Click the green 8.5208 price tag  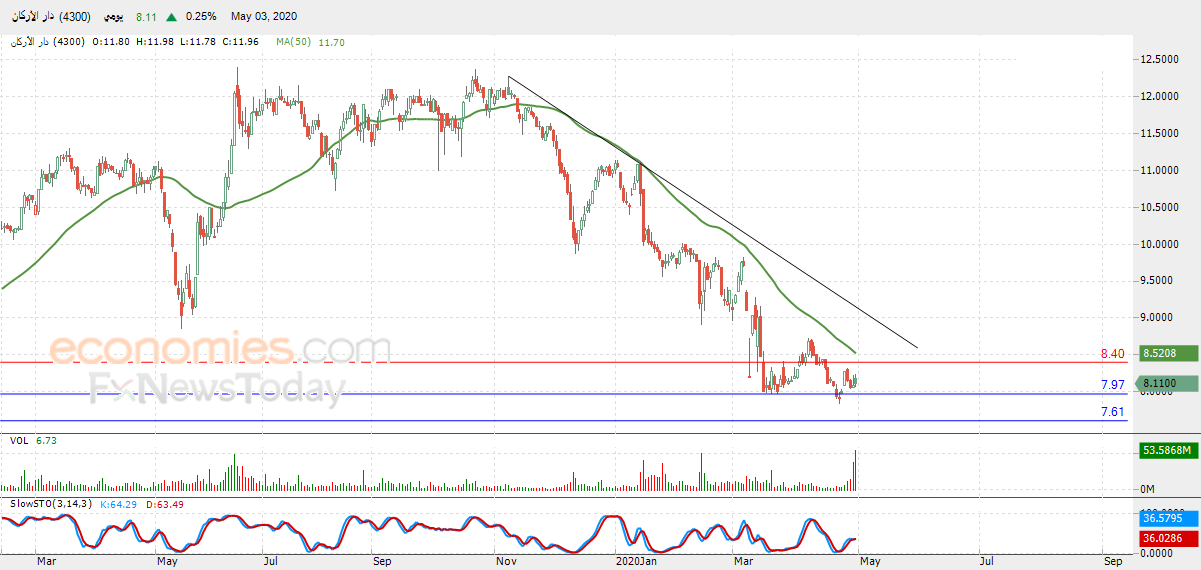[x=1169, y=353]
